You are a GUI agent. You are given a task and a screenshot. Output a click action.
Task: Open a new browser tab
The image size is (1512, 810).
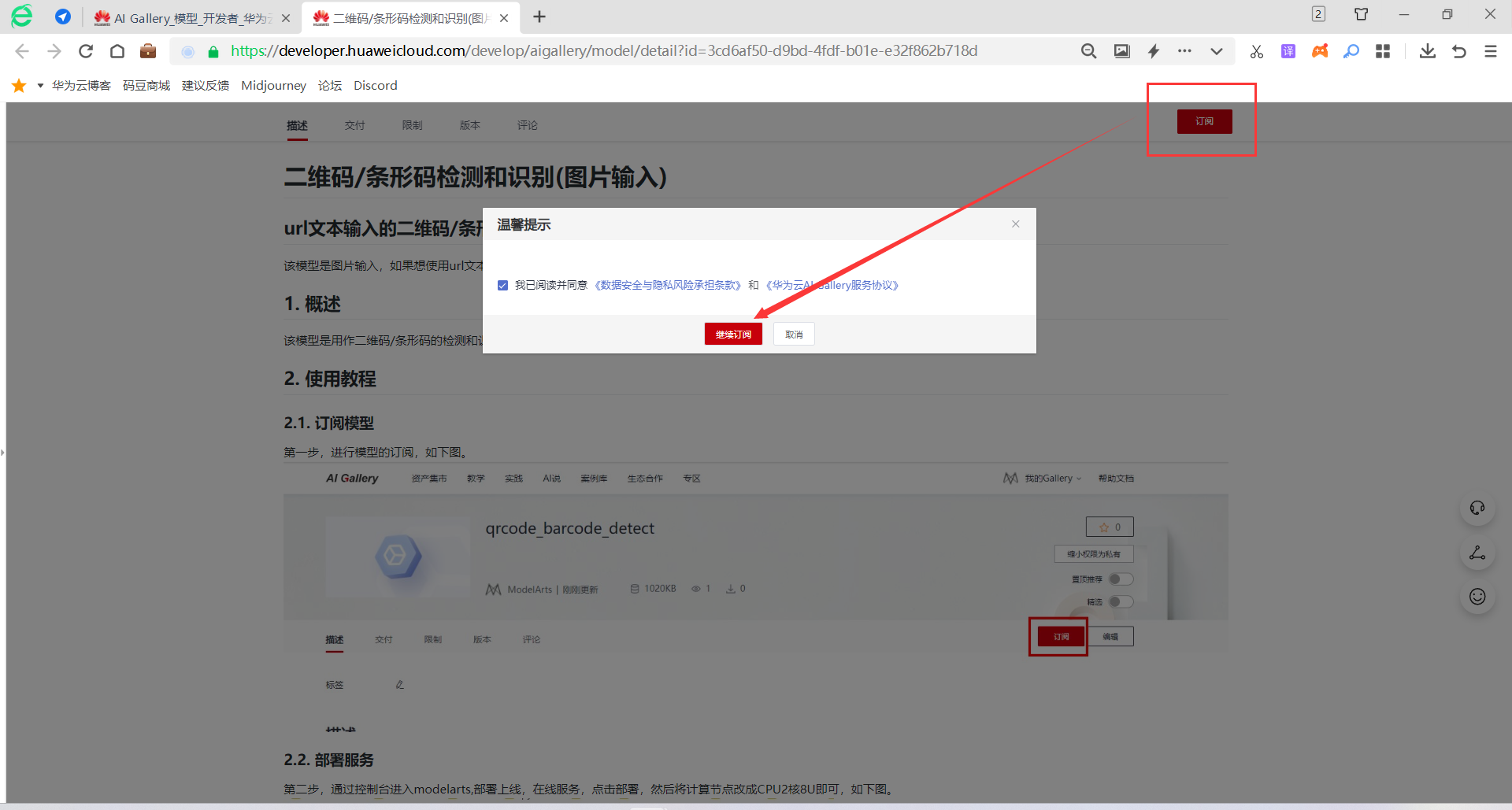tap(539, 17)
